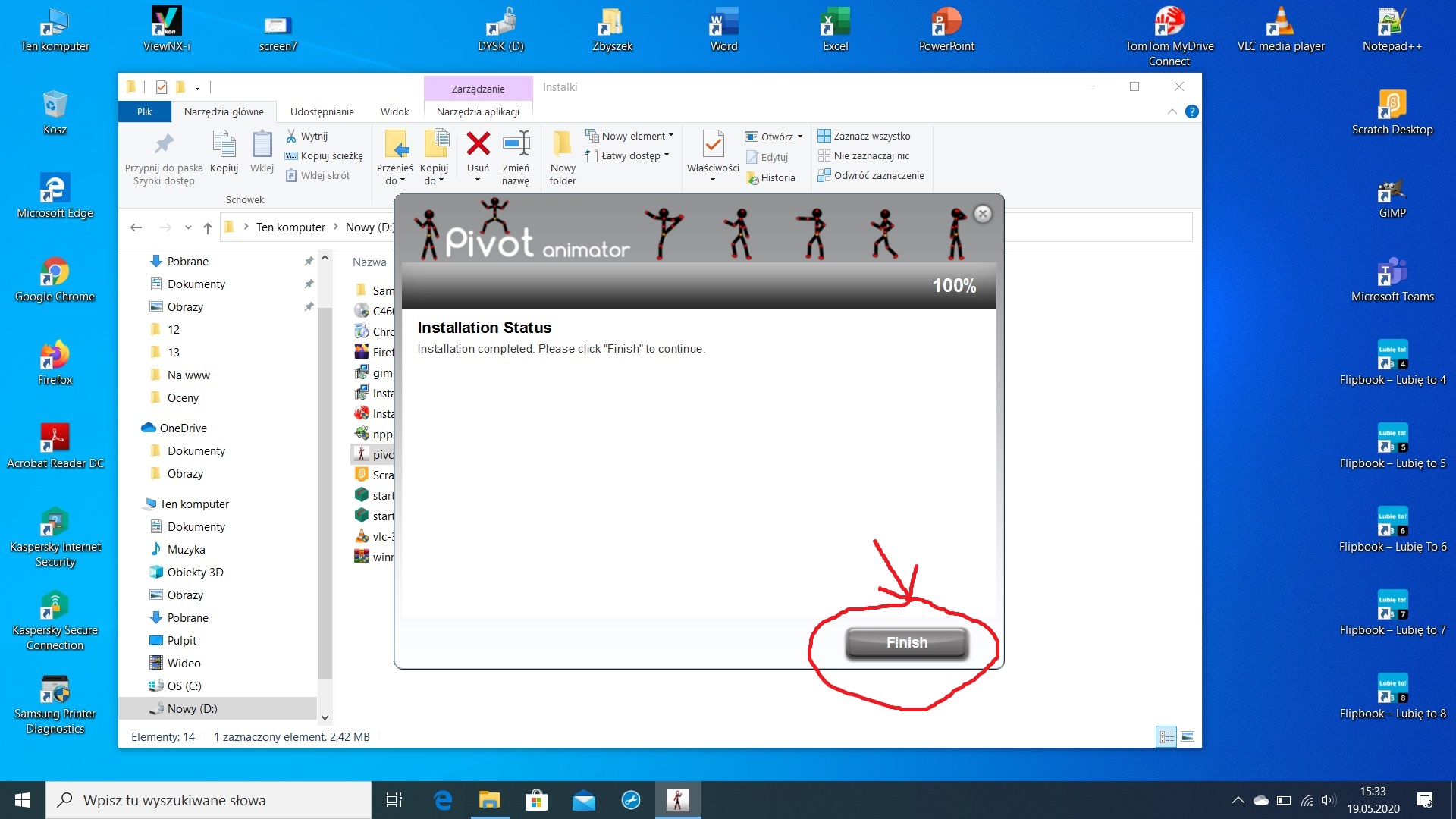Select Obiekty 3D in navigation pane
The height and width of the screenshot is (819, 1456).
(195, 572)
